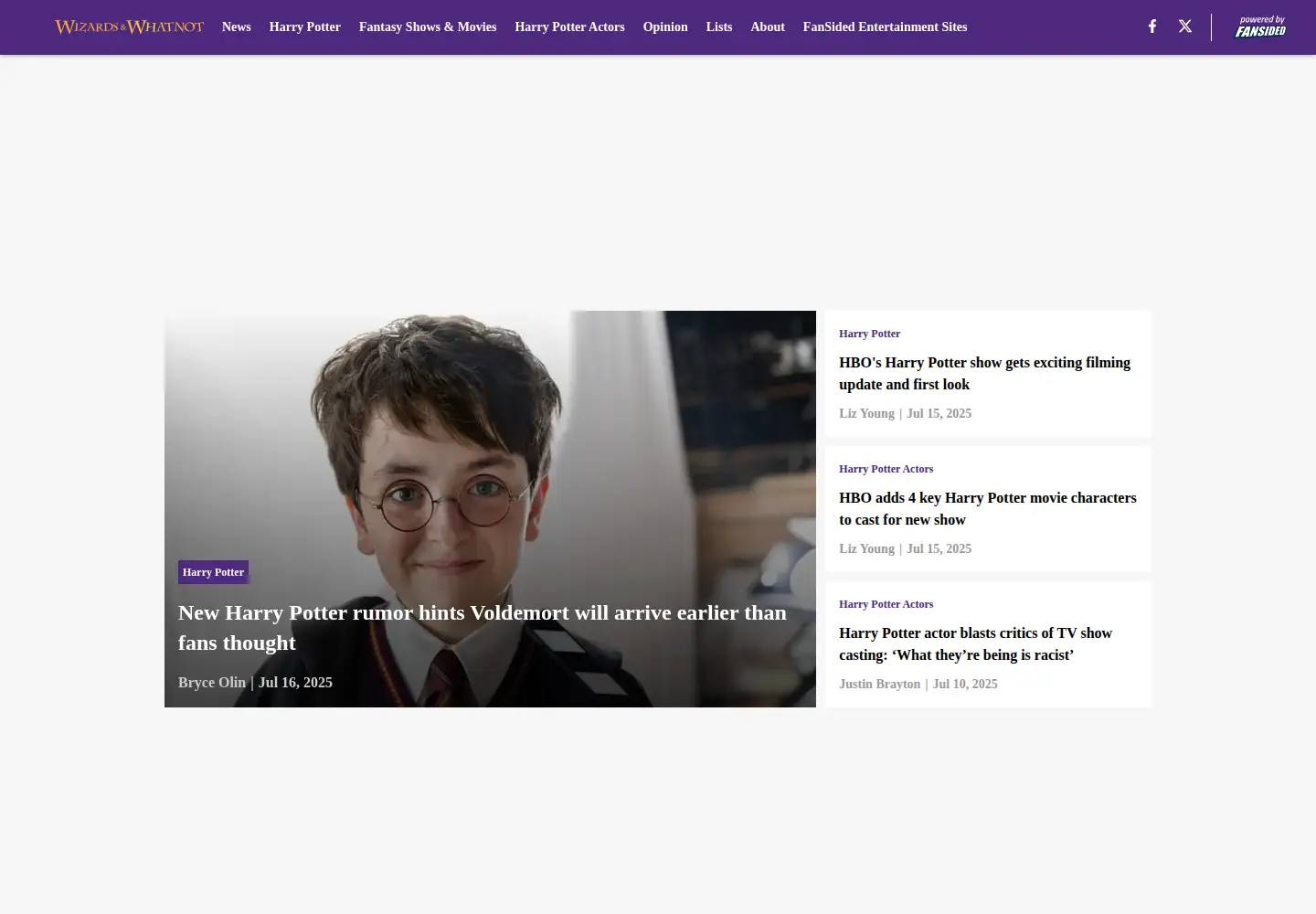Open the Harry Potter category above the HBO filming update
Screen dimensions: 1316x914
(869, 334)
